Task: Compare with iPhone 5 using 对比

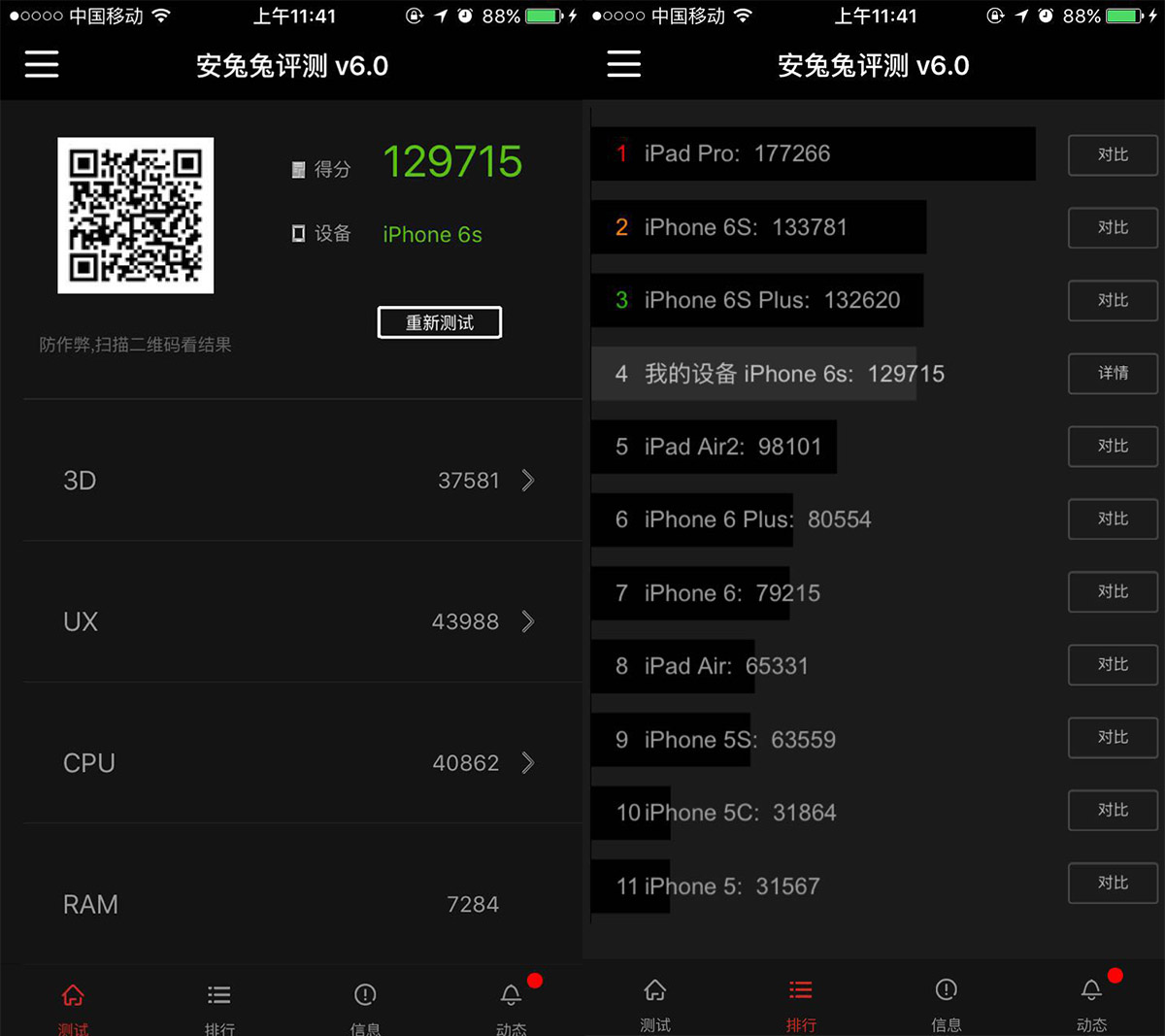Action: point(1114,883)
